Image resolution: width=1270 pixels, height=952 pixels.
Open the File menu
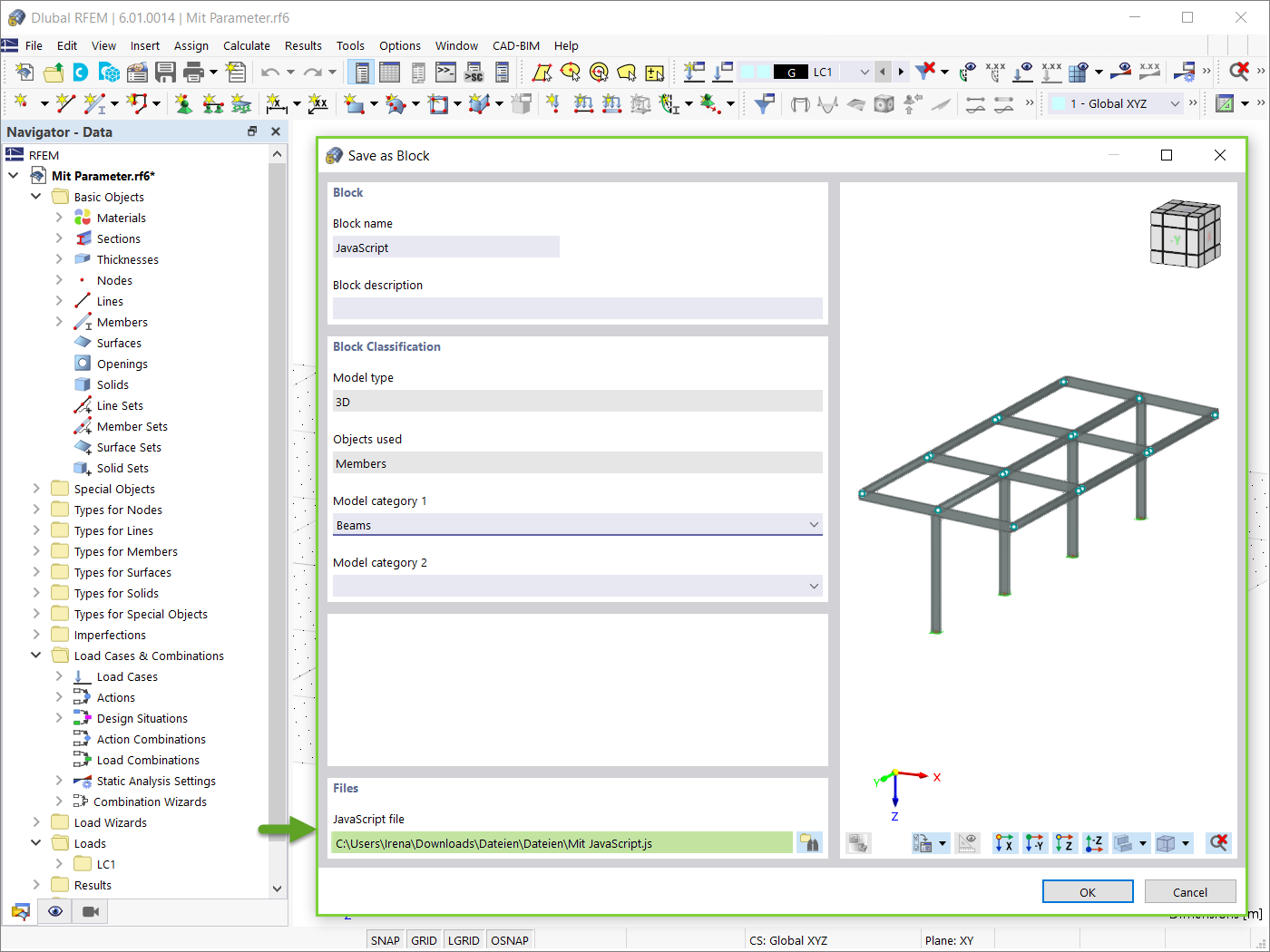click(34, 45)
